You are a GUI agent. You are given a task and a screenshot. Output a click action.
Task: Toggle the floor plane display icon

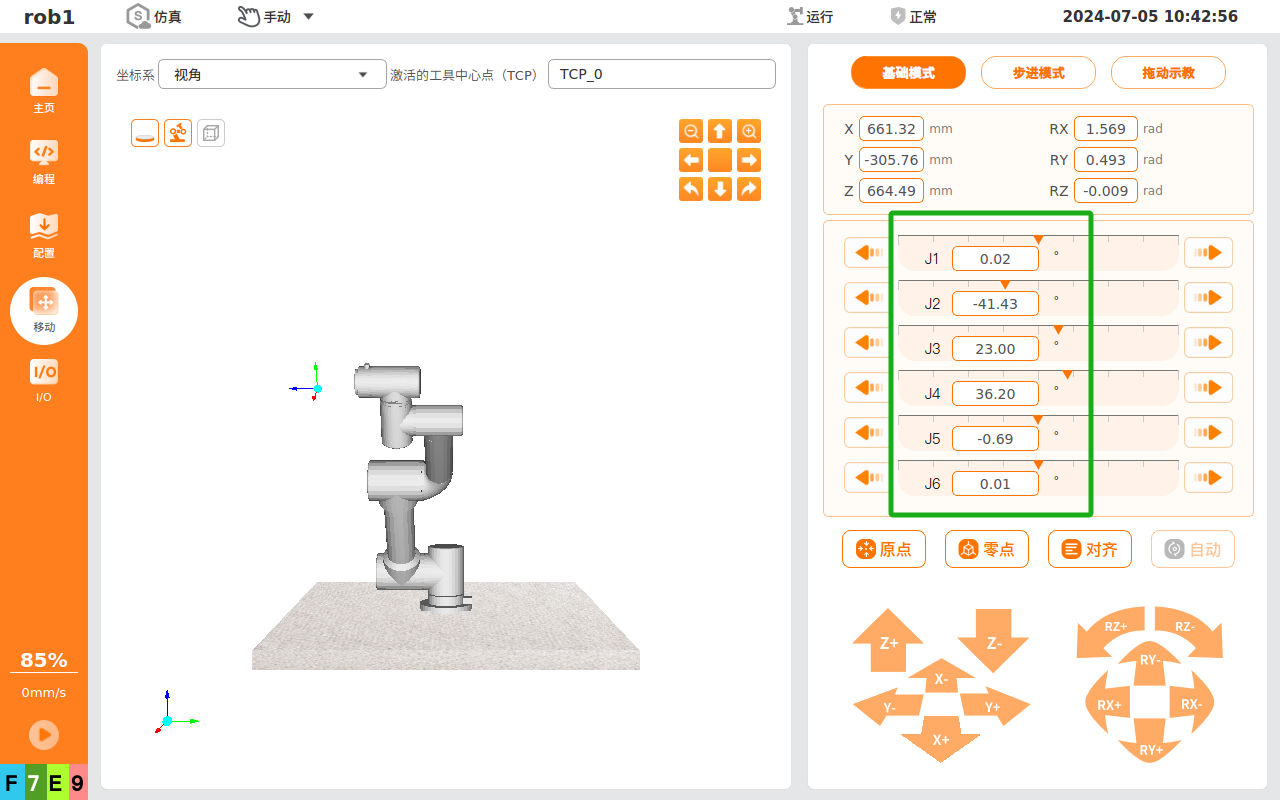pyautogui.click(x=145, y=133)
